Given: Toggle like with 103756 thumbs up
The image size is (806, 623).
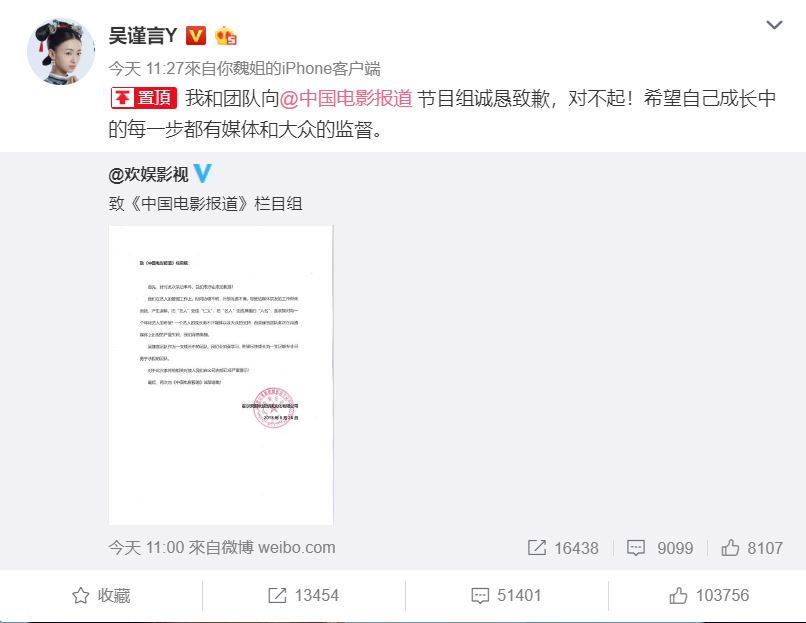Looking at the screenshot, I should click(709, 596).
